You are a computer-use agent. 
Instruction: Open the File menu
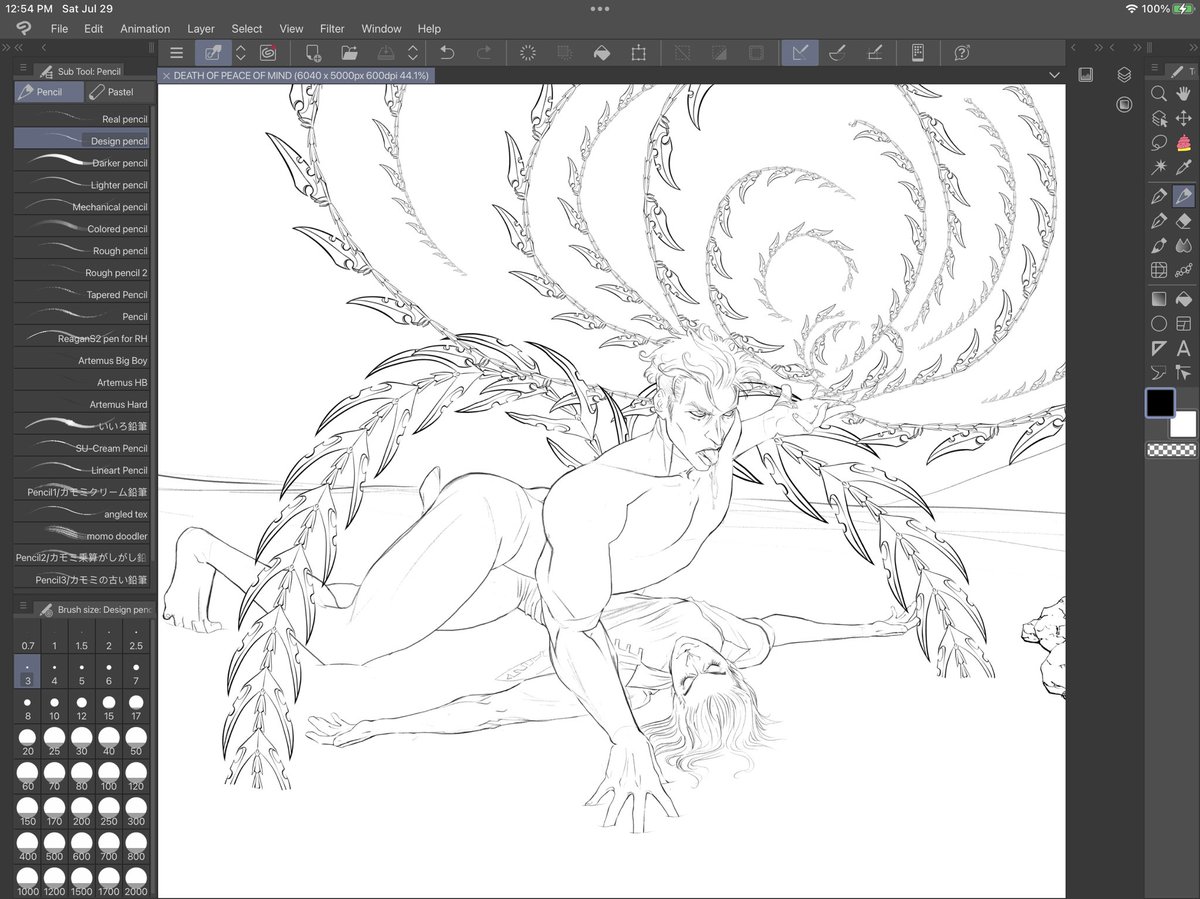pyautogui.click(x=59, y=29)
